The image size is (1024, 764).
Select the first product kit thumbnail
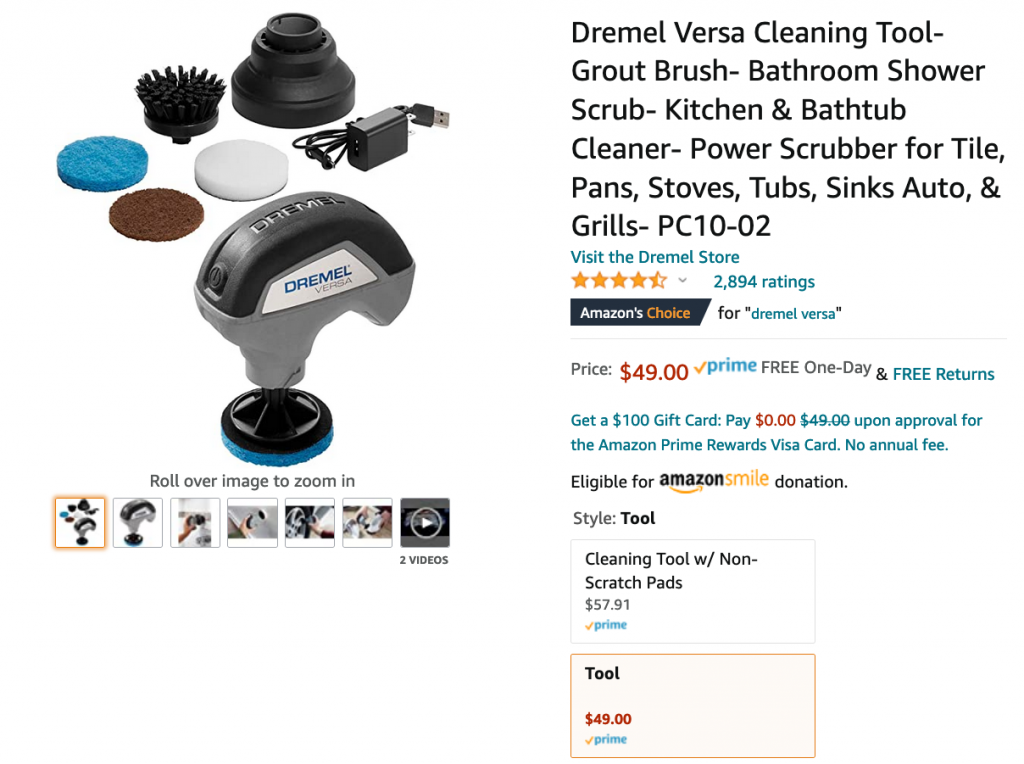coord(80,522)
